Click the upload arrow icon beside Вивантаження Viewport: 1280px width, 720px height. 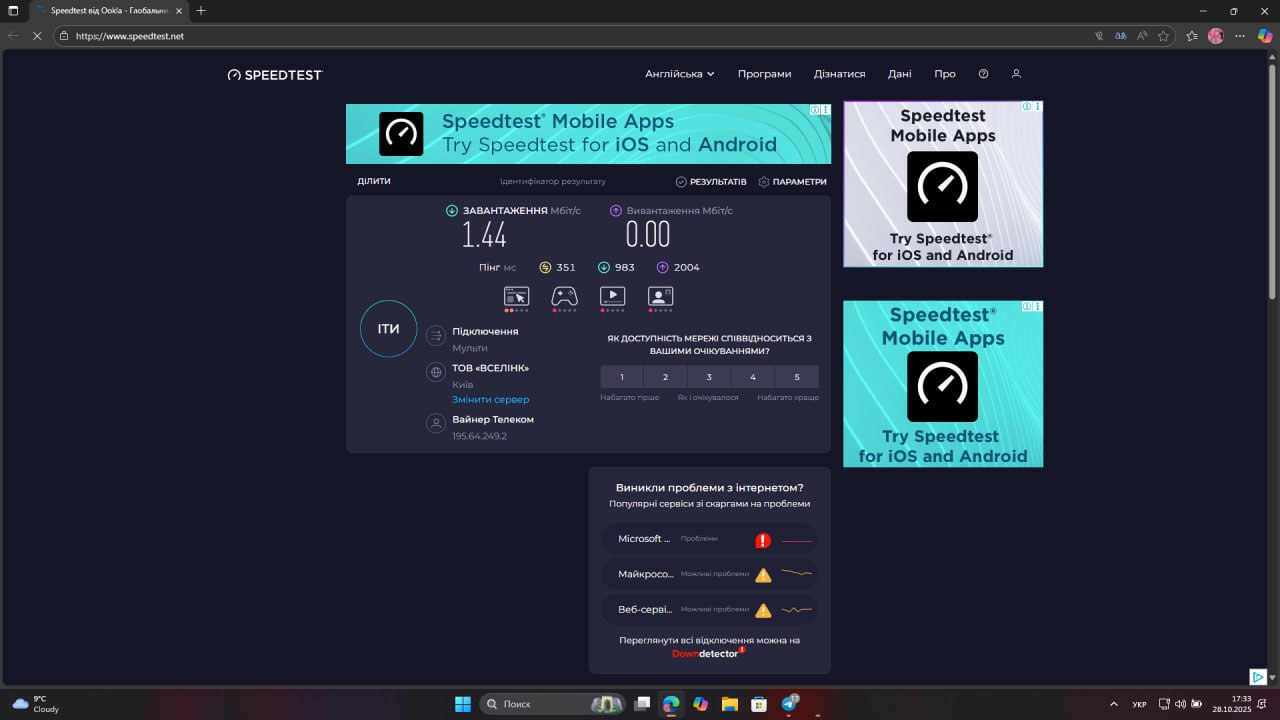(616, 211)
